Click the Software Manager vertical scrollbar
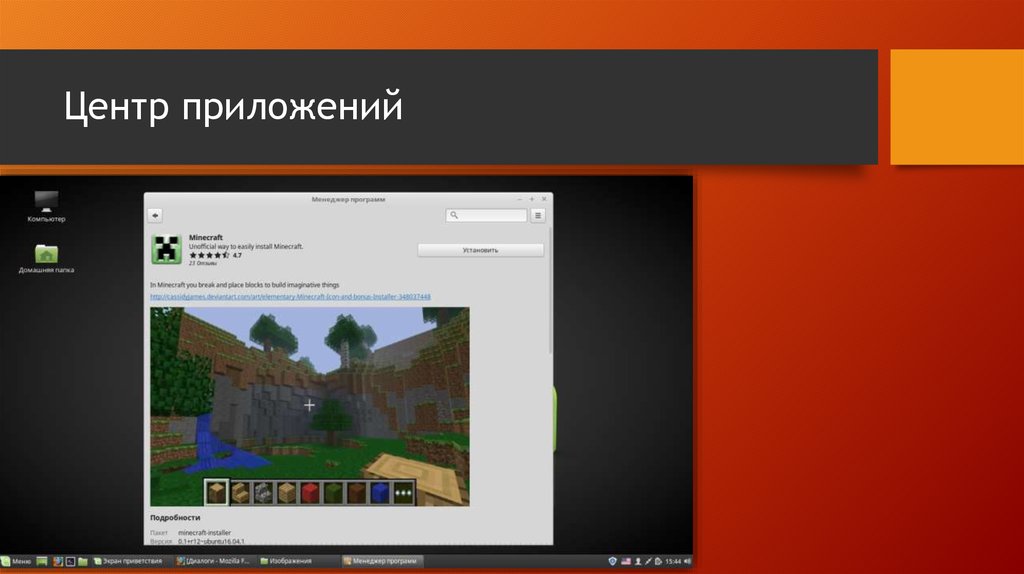The width and height of the screenshot is (1024, 574). 551,291
